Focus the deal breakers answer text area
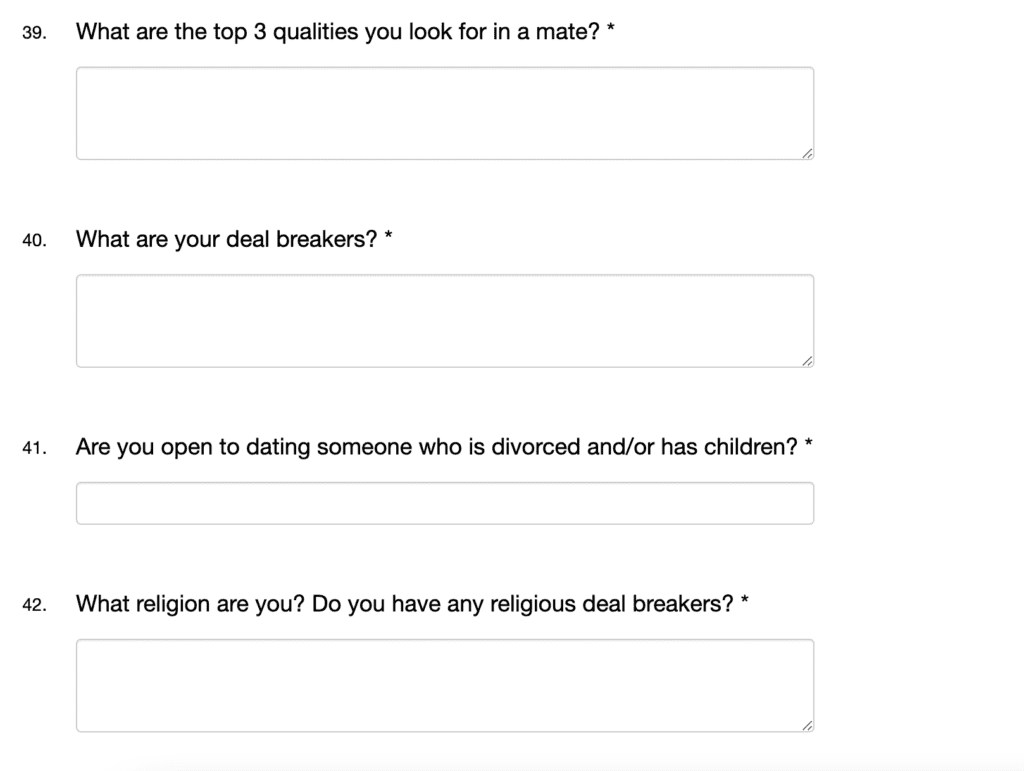1024x771 pixels. (444, 320)
